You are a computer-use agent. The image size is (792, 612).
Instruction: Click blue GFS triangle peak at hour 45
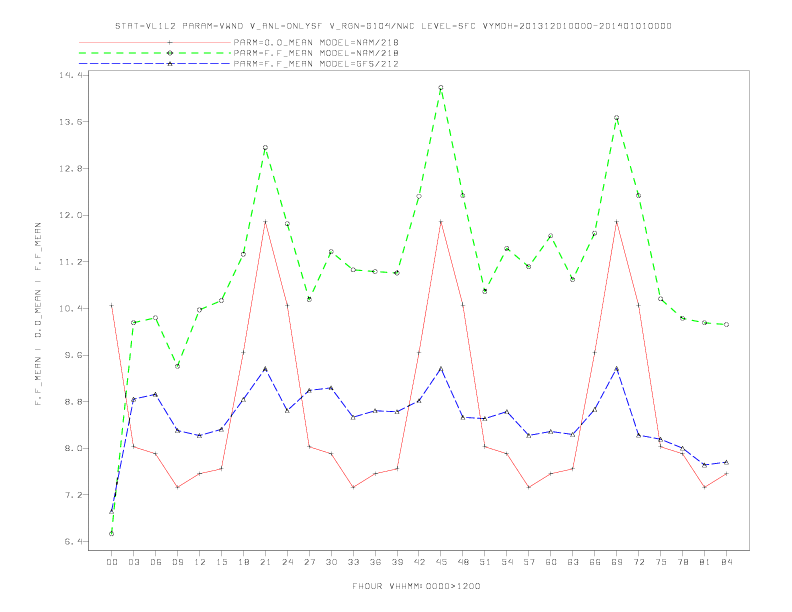[x=441, y=369]
